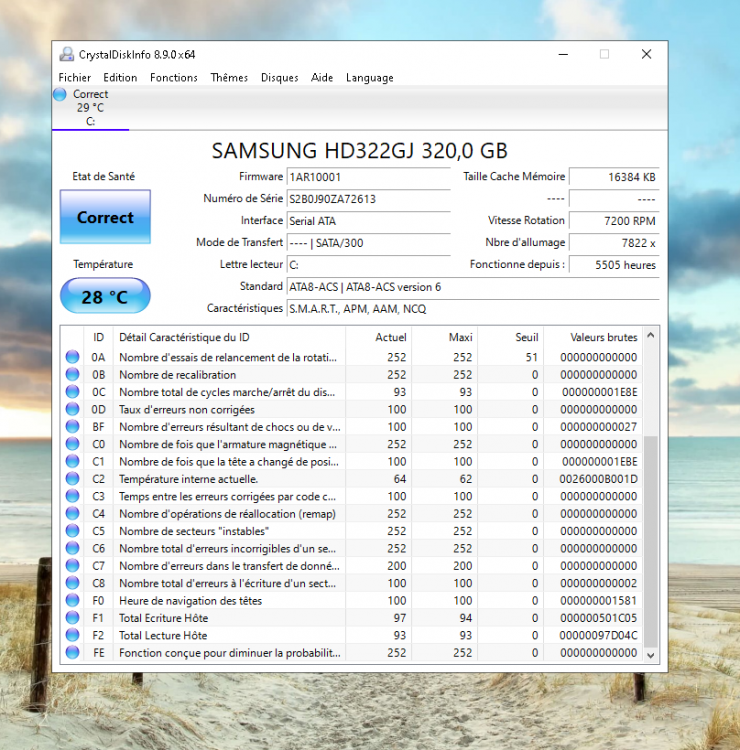Click the status icon of row C0

73,444
